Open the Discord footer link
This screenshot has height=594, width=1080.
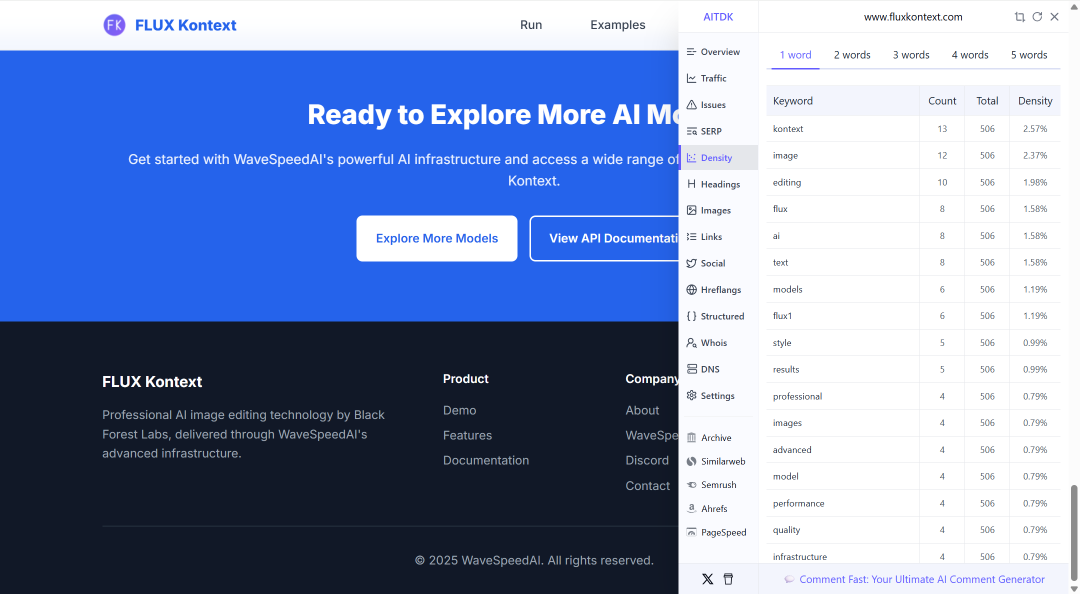647,460
